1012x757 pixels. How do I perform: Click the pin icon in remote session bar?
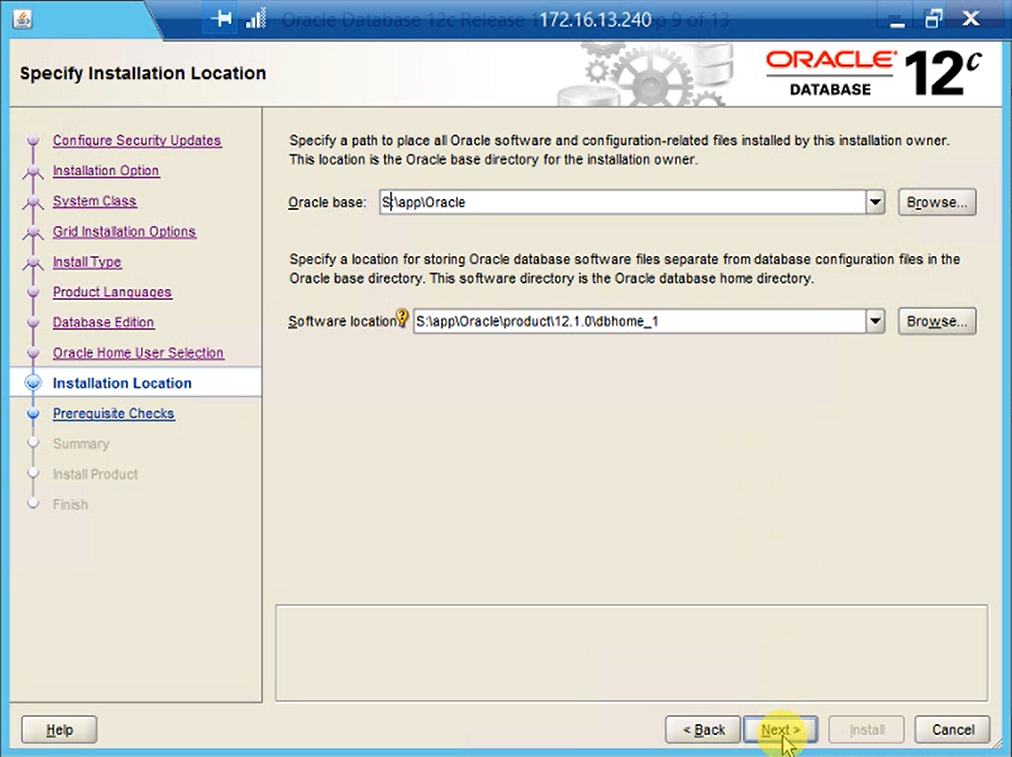pos(221,19)
